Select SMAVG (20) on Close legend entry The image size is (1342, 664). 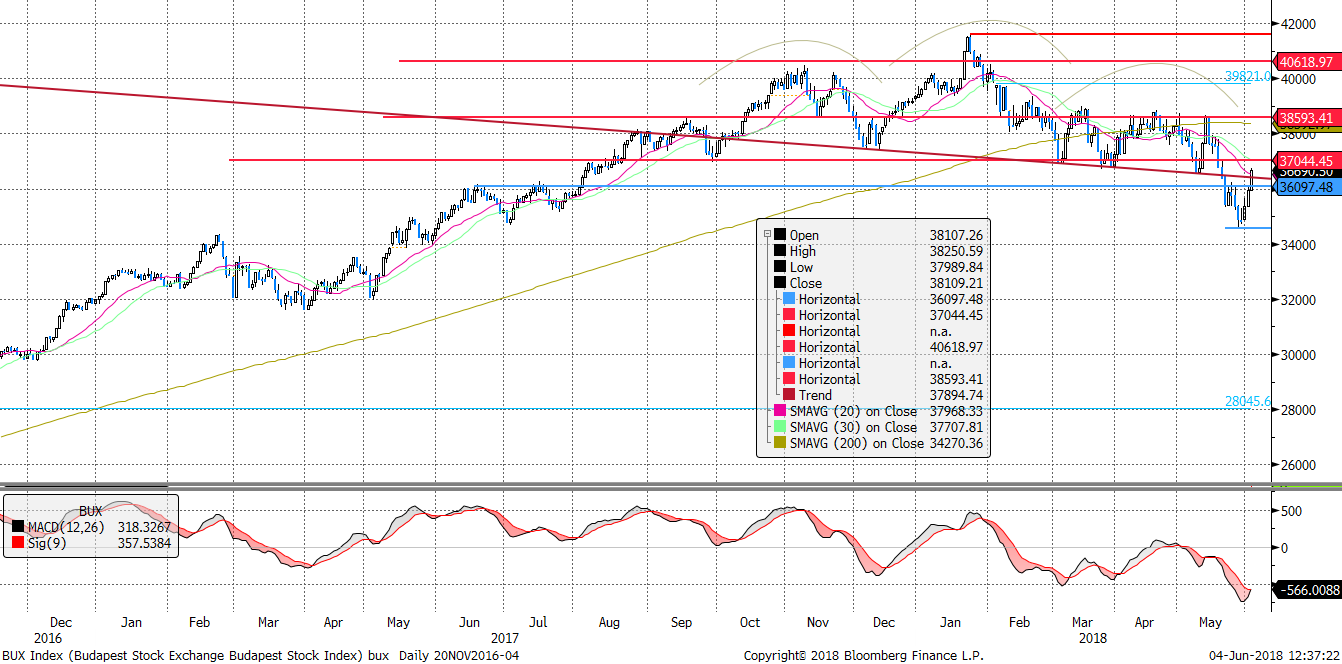853,411
